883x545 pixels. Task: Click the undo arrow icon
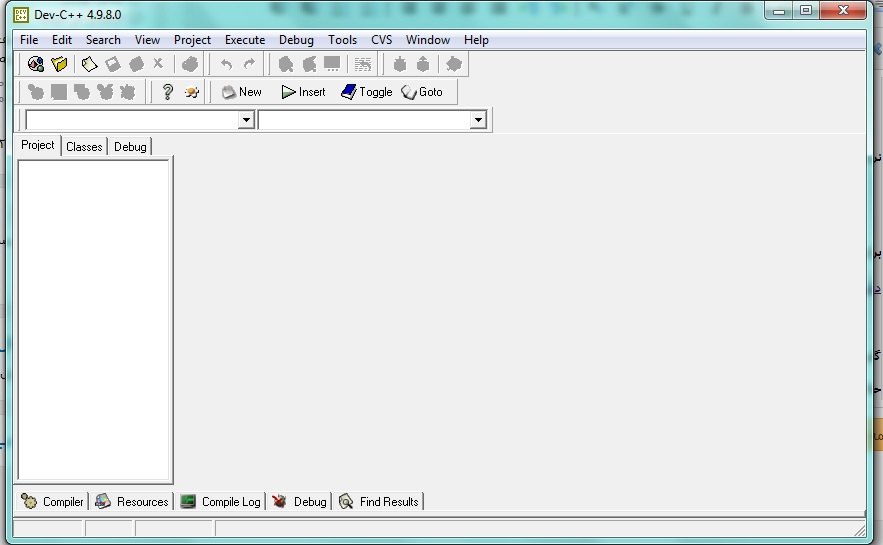click(x=226, y=64)
